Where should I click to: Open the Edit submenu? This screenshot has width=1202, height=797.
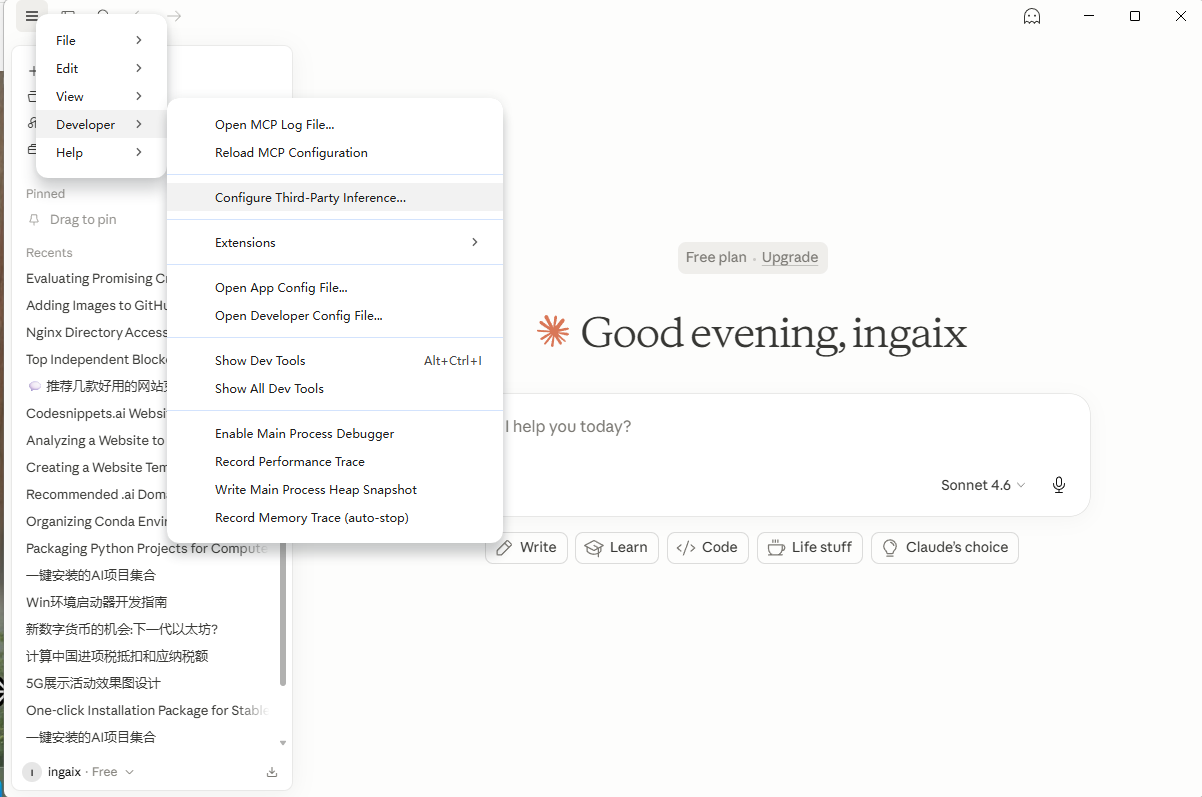(101, 68)
